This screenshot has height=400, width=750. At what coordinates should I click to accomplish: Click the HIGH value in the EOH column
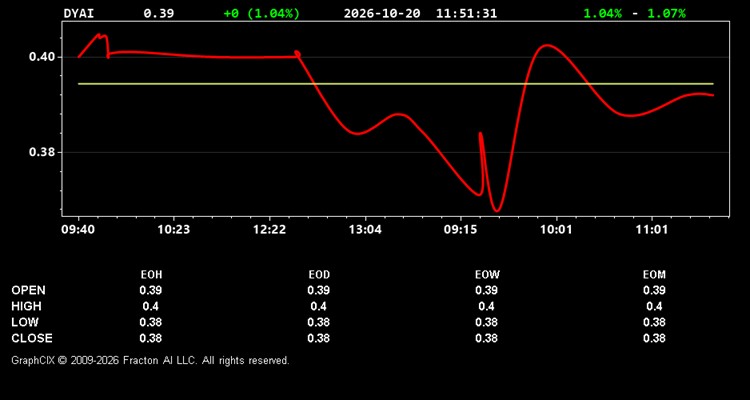click(x=151, y=306)
